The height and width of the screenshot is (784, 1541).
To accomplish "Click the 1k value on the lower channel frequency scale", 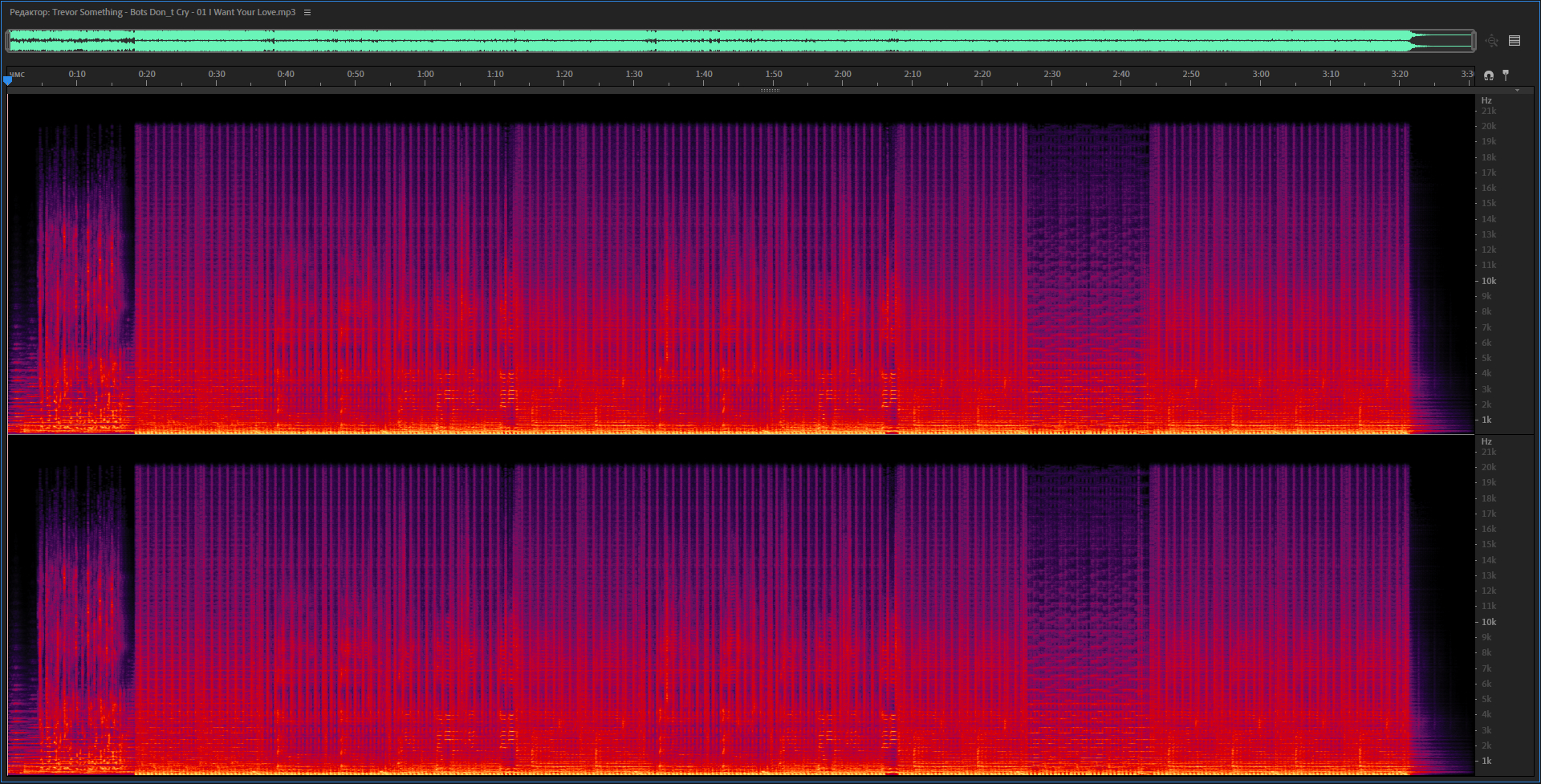I will click(1486, 761).
